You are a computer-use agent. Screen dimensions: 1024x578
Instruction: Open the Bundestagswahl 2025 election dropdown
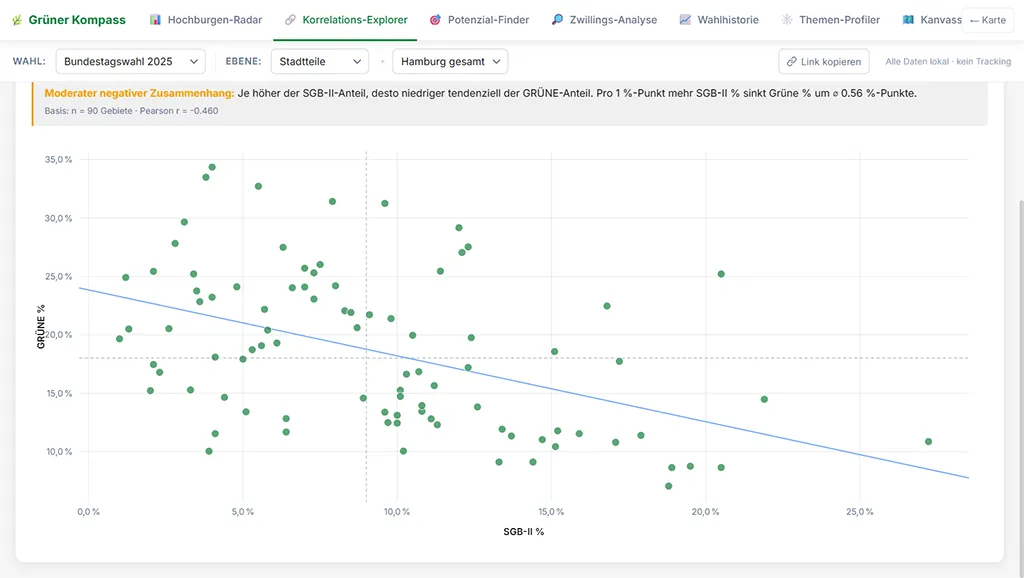coord(131,61)
